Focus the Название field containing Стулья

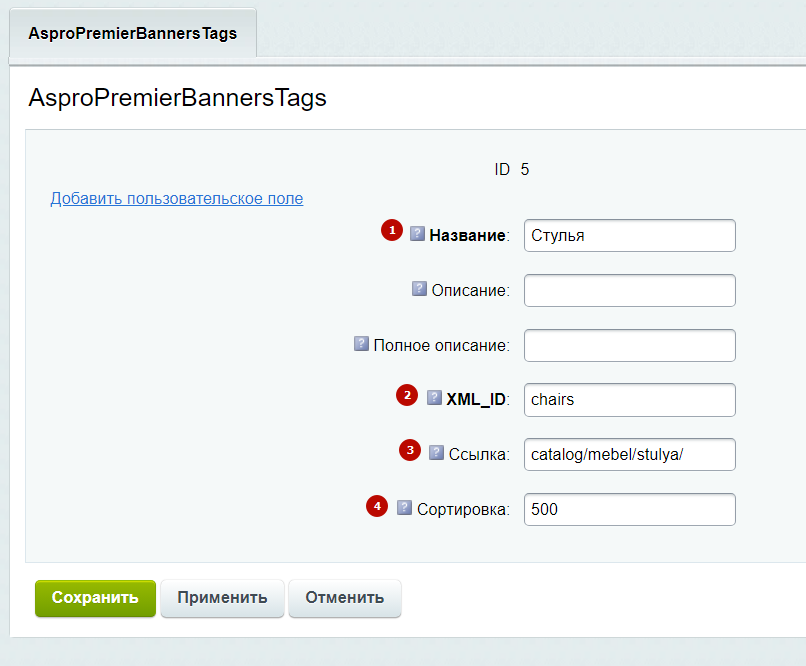[629, 236]
